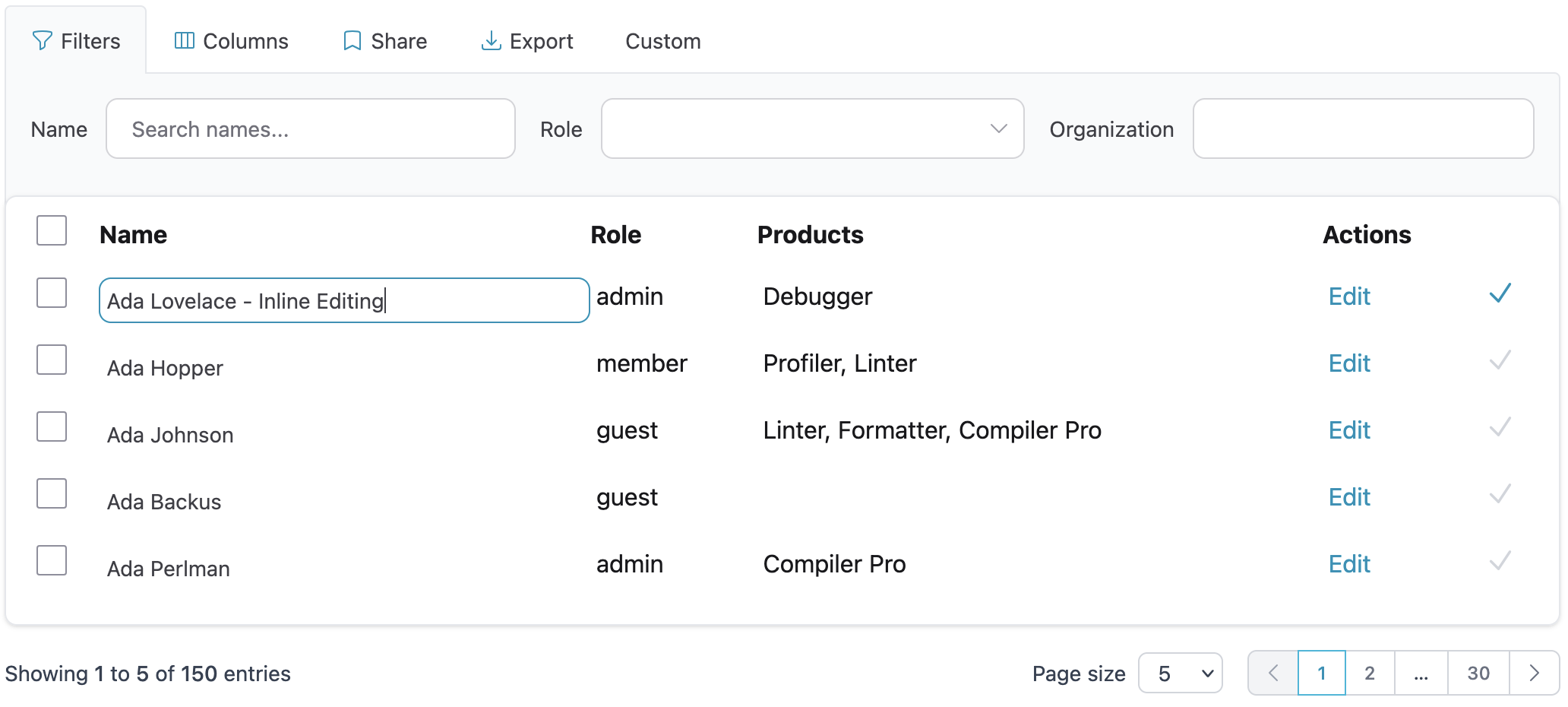Click the Name column header
The image size is (1568, 707).
[x=133, y=234]
